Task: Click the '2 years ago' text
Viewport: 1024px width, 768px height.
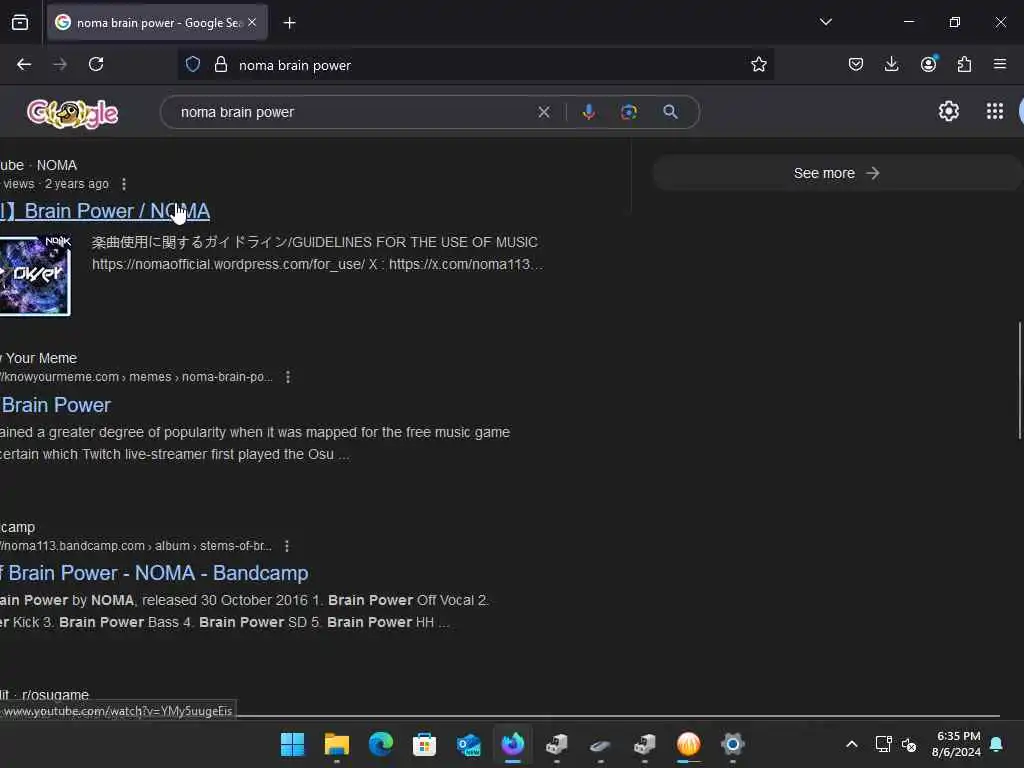Action: (76, 184)
